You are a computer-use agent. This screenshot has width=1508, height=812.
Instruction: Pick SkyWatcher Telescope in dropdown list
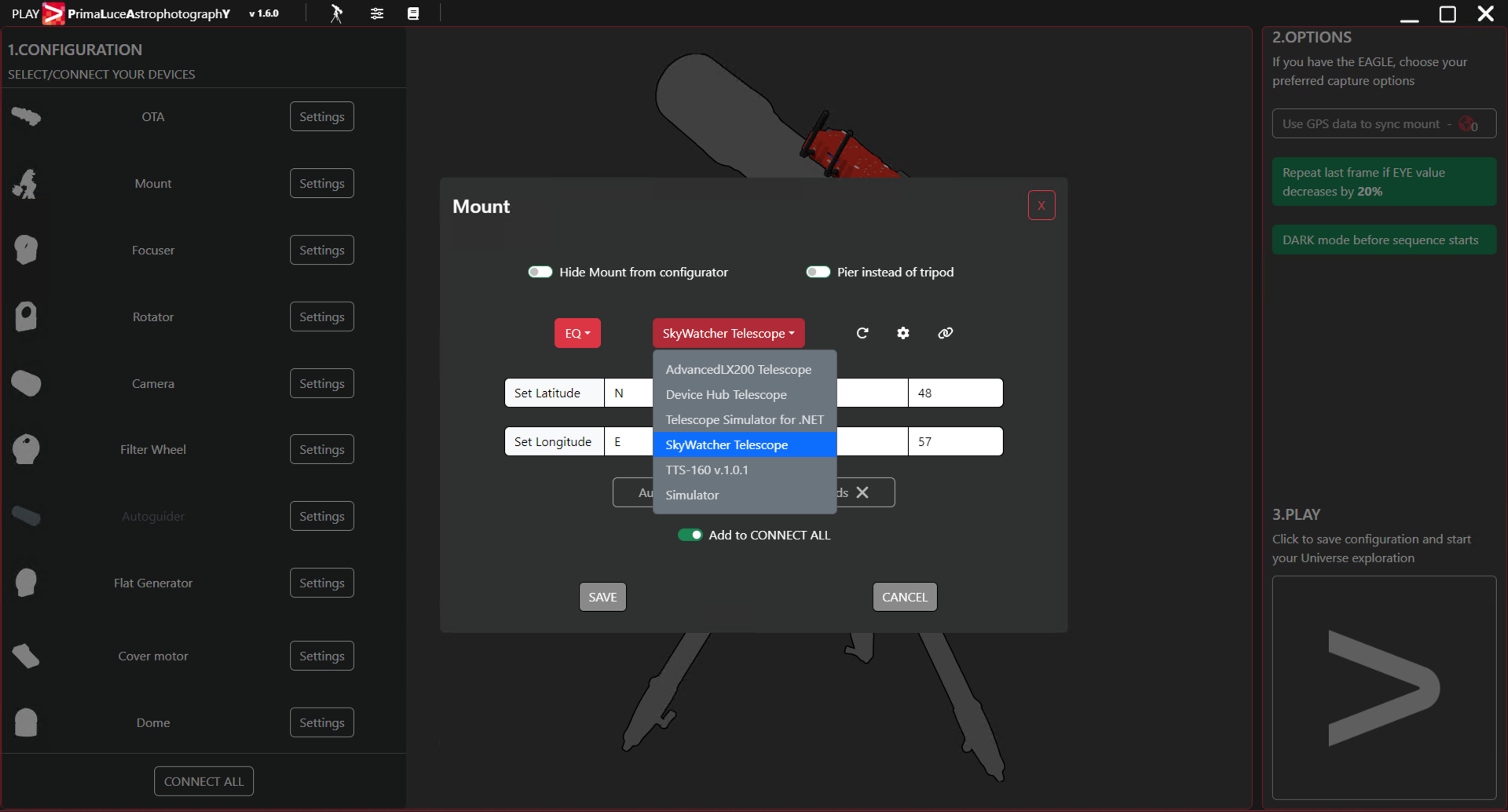point(745,444)
